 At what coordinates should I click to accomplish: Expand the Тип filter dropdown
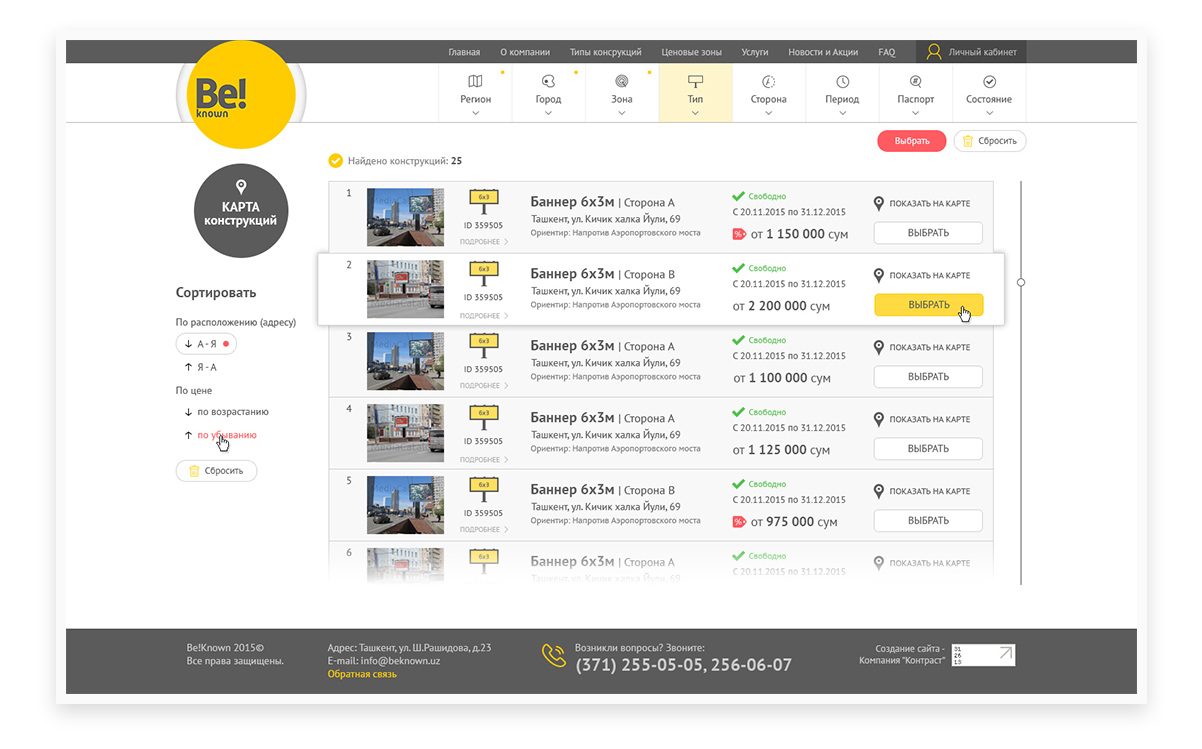coord(695,113)
